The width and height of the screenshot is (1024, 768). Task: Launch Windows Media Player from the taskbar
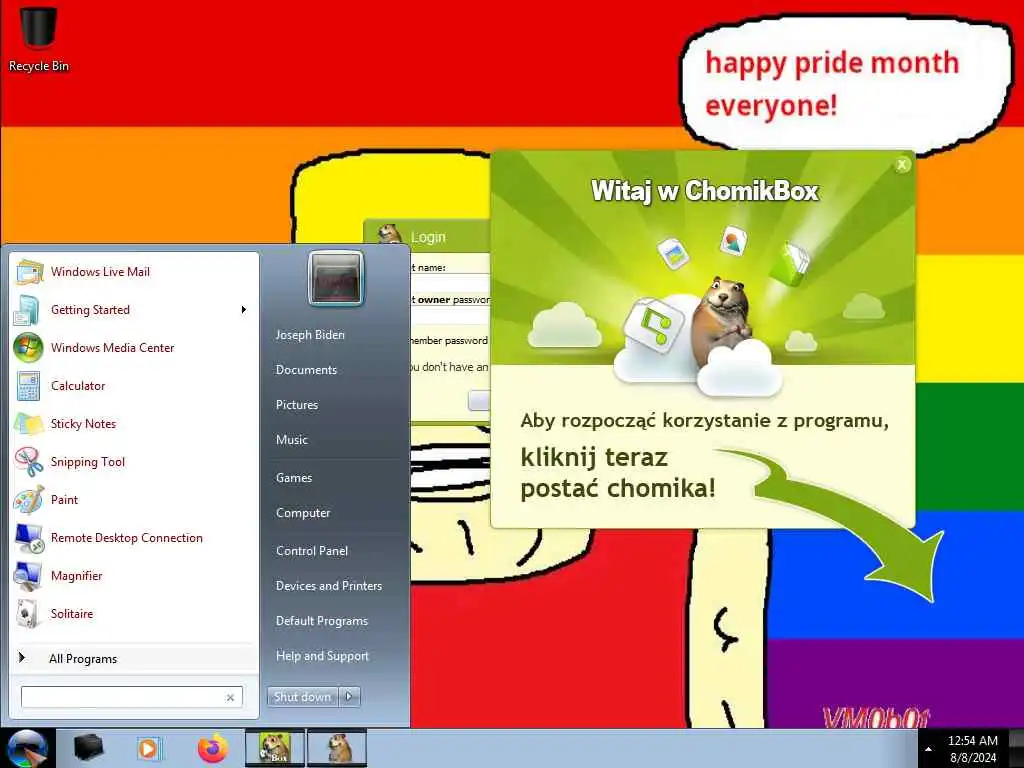[x=149, y=748]
